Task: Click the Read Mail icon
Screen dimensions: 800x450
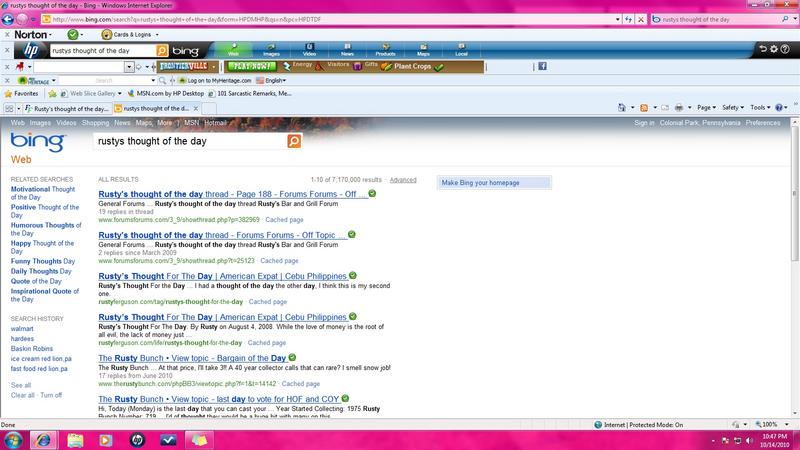Action: pos(665,108)
